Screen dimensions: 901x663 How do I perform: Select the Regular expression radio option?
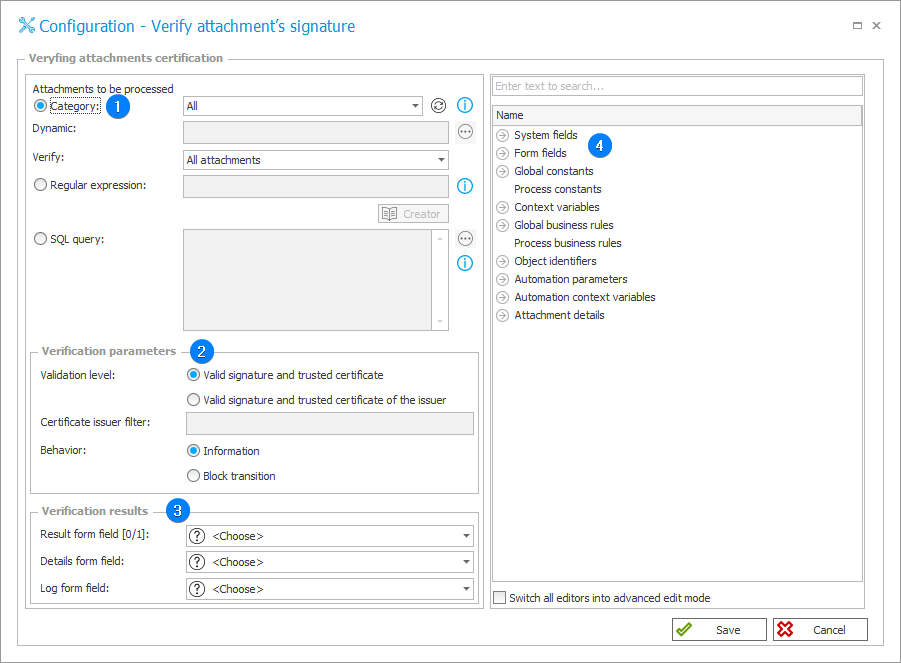[40, 185]
